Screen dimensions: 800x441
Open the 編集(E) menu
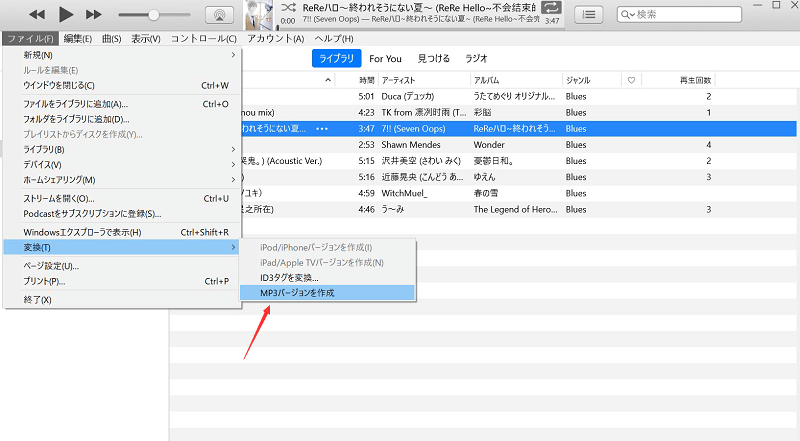tap(78, 39)
